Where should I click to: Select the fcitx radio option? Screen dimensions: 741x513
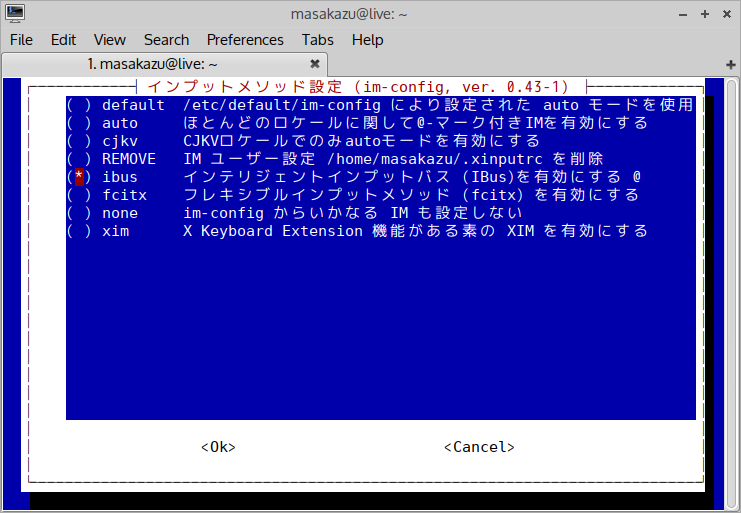pos(79,195)
